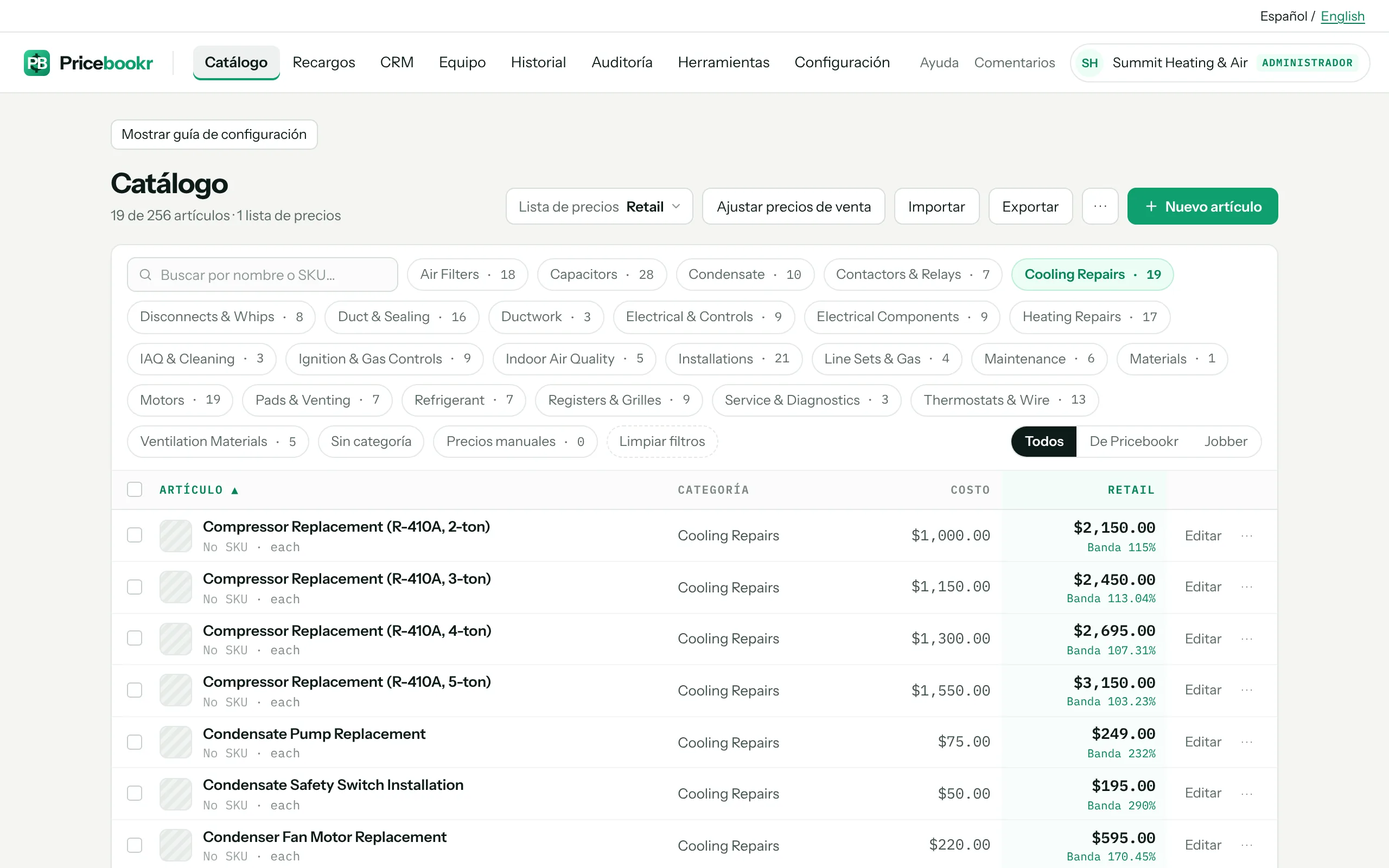Open the Recargos tab

pyautogui.click(x=324, y=62)
